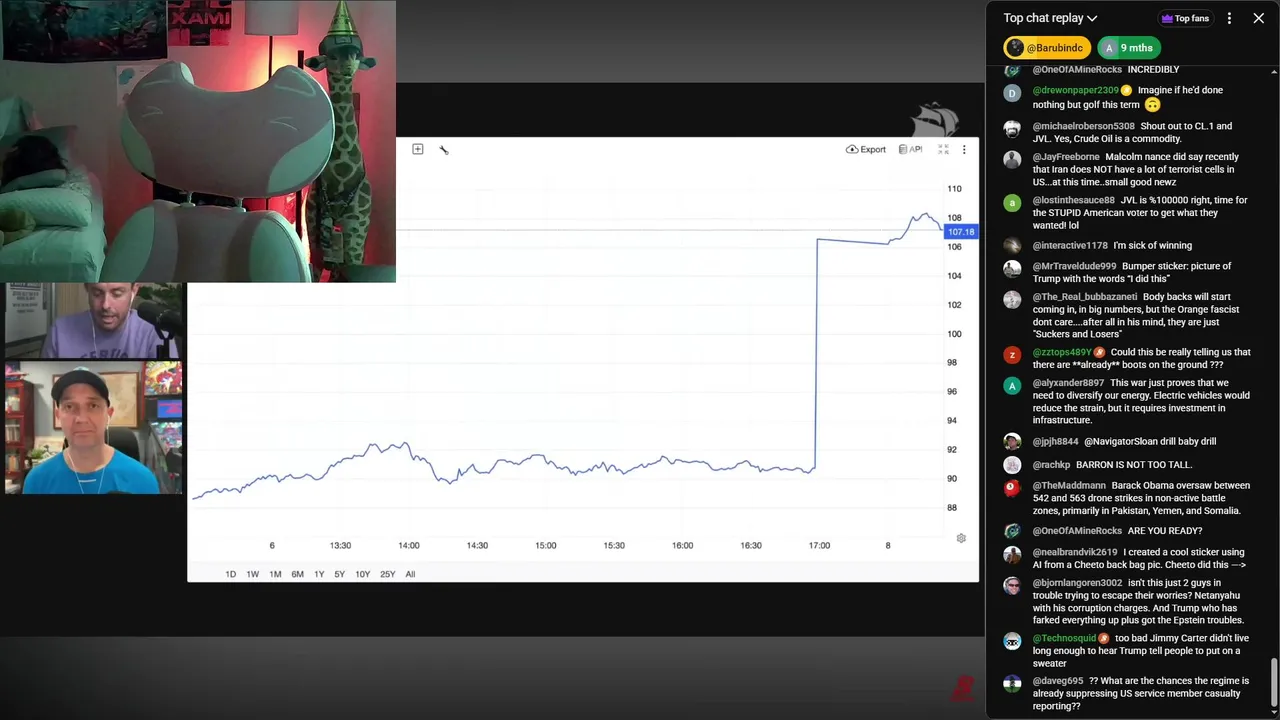Open chart settings gear near axis
1280x720 pixels.
961,538
